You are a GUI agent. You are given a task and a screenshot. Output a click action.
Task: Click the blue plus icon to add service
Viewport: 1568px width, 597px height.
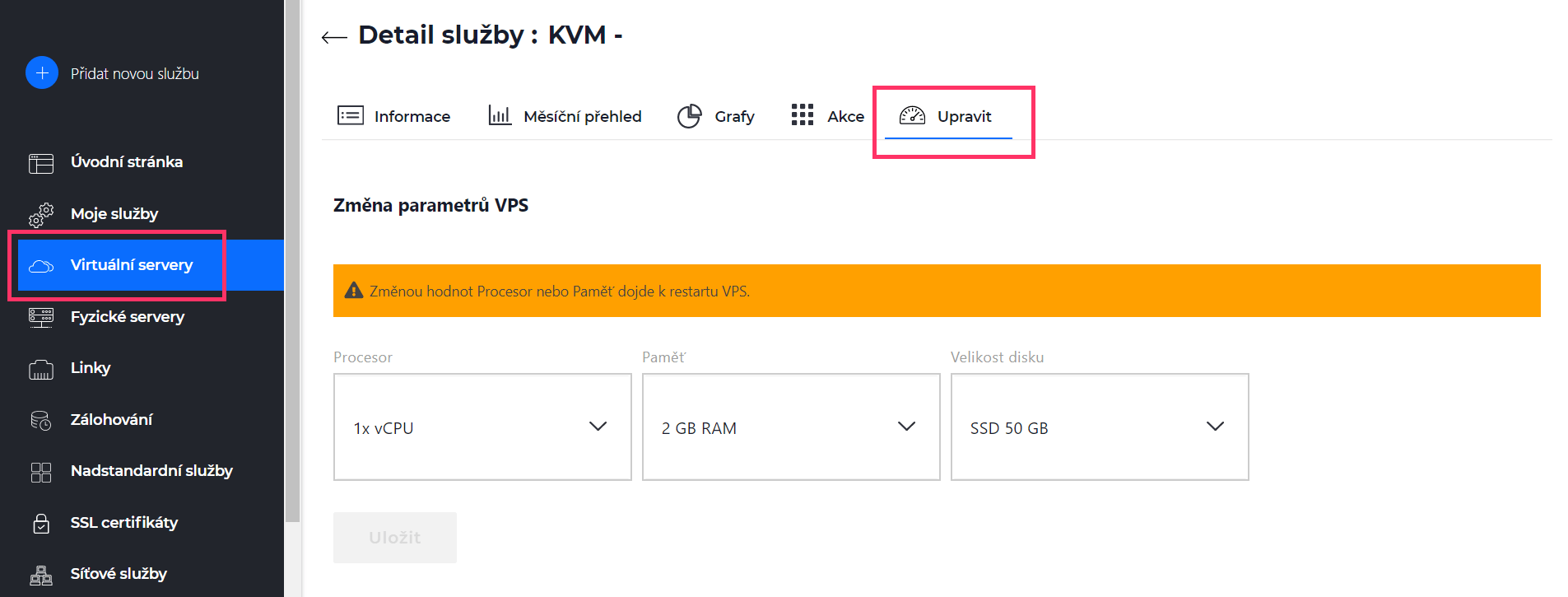coord(42,72)
